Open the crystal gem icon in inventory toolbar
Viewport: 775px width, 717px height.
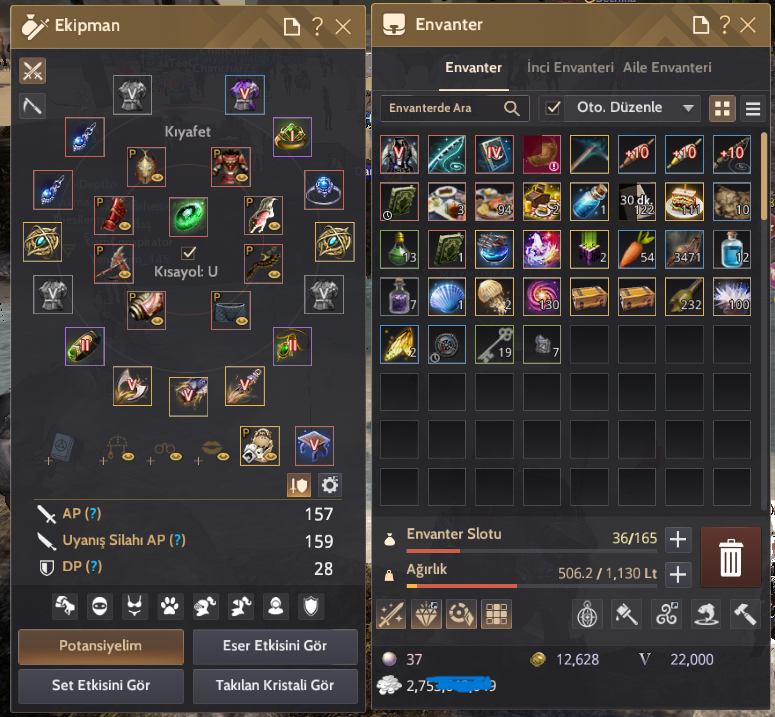426,614
